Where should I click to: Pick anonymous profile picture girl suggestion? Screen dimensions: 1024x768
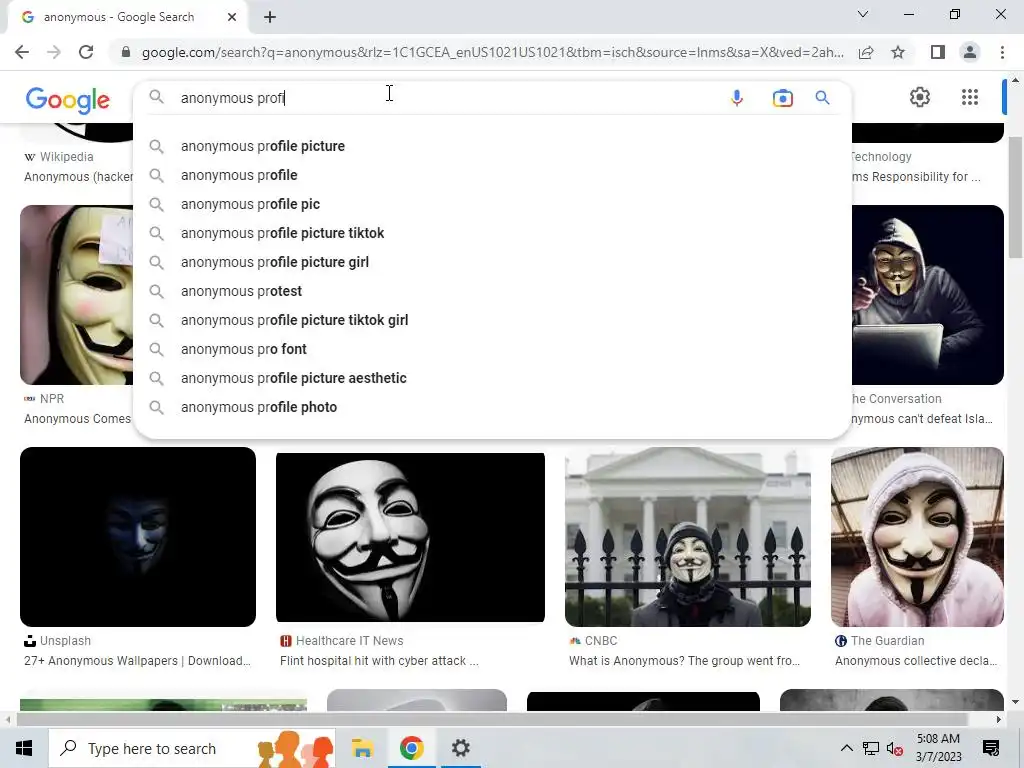pos(275,262)
